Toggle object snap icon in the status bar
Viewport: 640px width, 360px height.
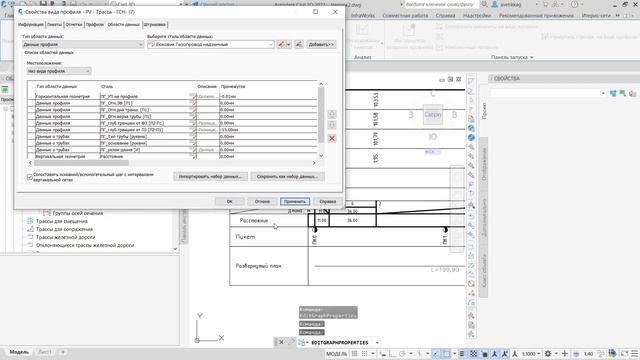(x=447, y=353)
